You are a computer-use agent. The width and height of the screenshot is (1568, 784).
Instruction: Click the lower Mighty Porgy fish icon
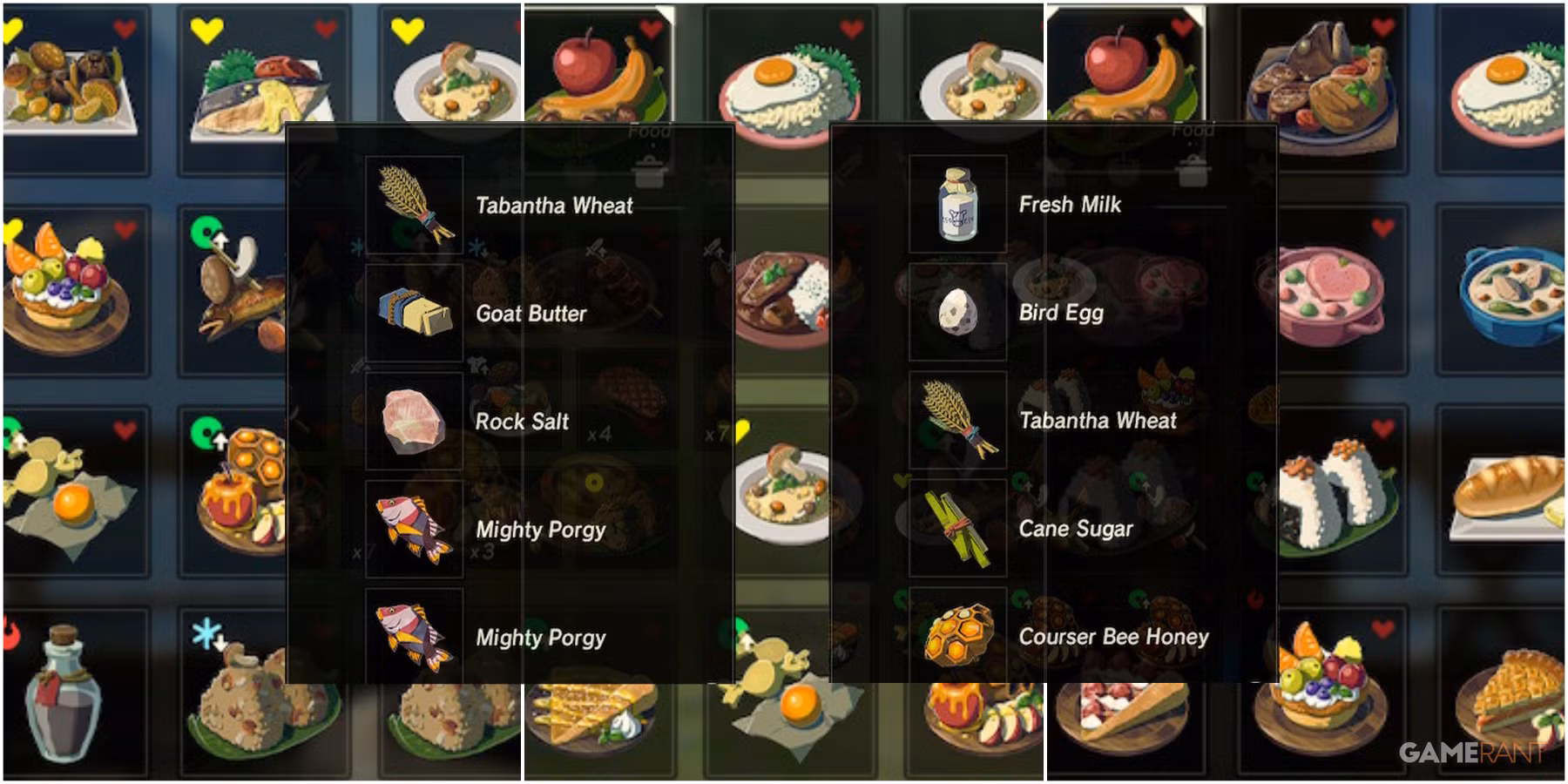415,637
